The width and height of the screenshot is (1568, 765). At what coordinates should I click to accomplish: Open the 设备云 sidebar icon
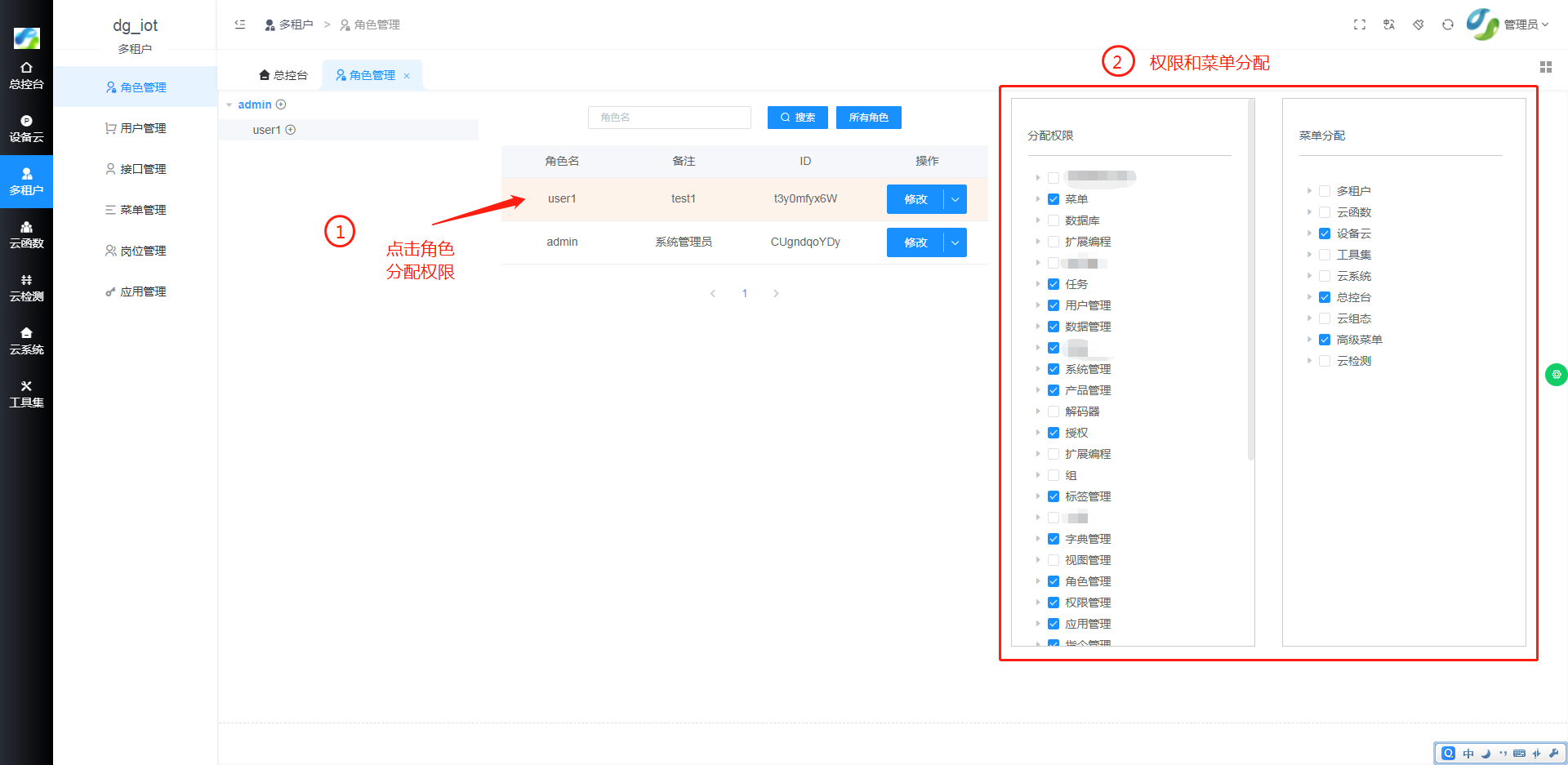(26, 129)
